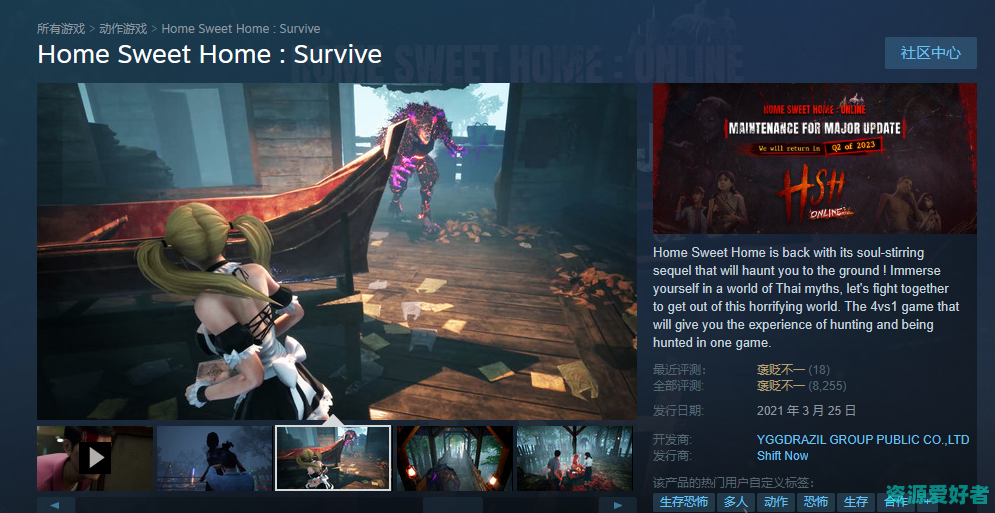This screenshot has height=513, width=995.
Task: Play the video trailer thumbnail
Action: point(95,458)
